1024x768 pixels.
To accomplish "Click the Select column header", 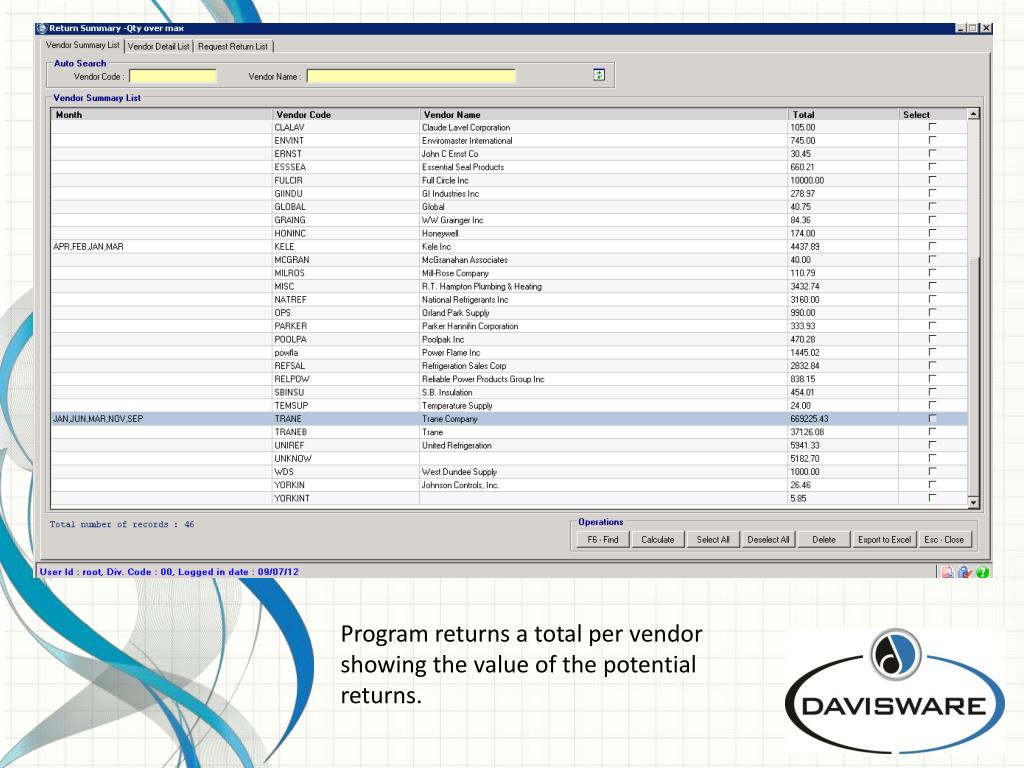I will 933,114.
